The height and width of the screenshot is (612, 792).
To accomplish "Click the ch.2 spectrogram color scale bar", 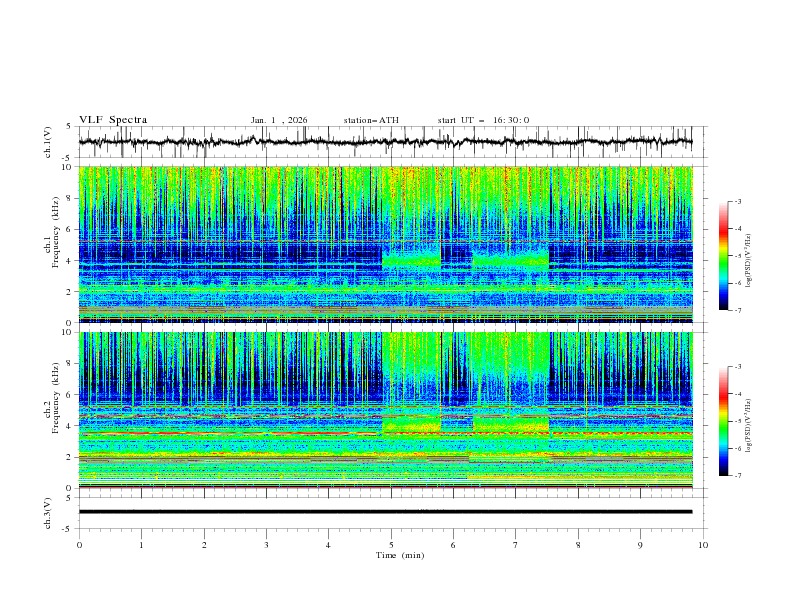I will pyautogui.click(x=724, y=421).
